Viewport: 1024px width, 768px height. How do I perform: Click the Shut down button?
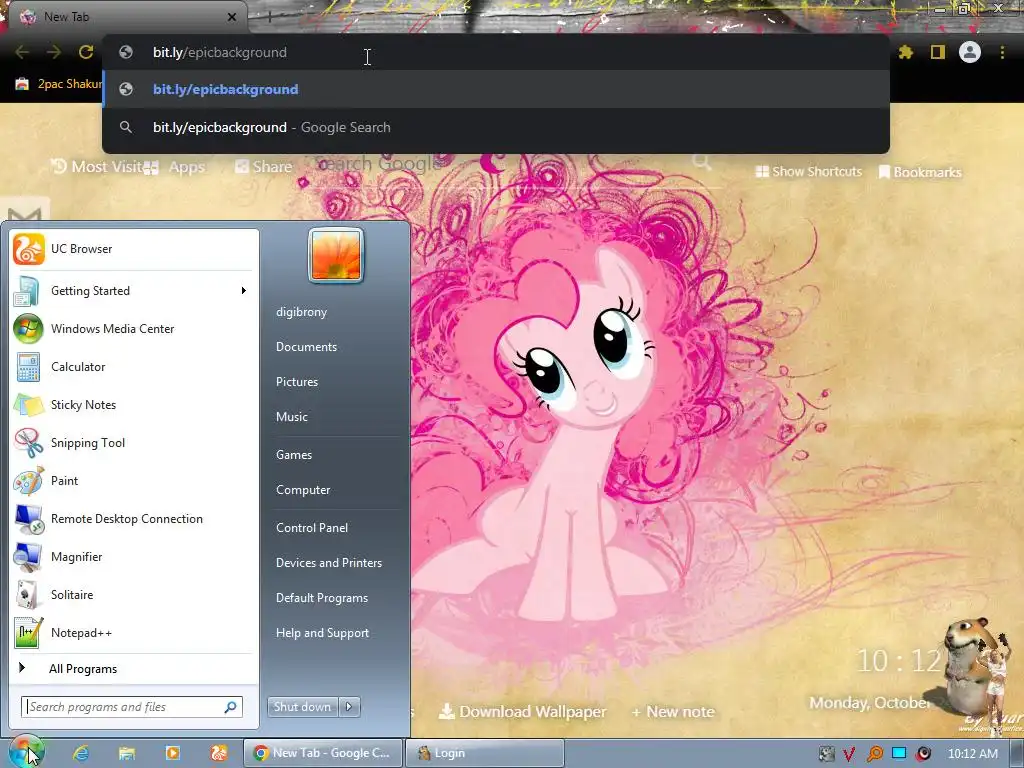302,707
